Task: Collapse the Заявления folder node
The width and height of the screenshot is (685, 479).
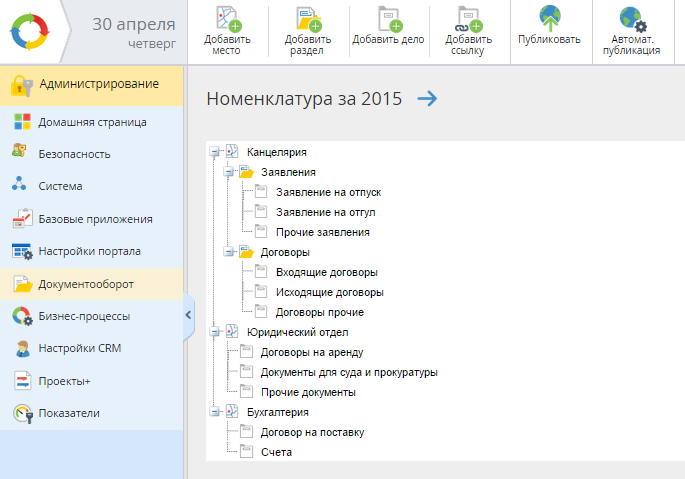Action: click(x=229, y=172)
